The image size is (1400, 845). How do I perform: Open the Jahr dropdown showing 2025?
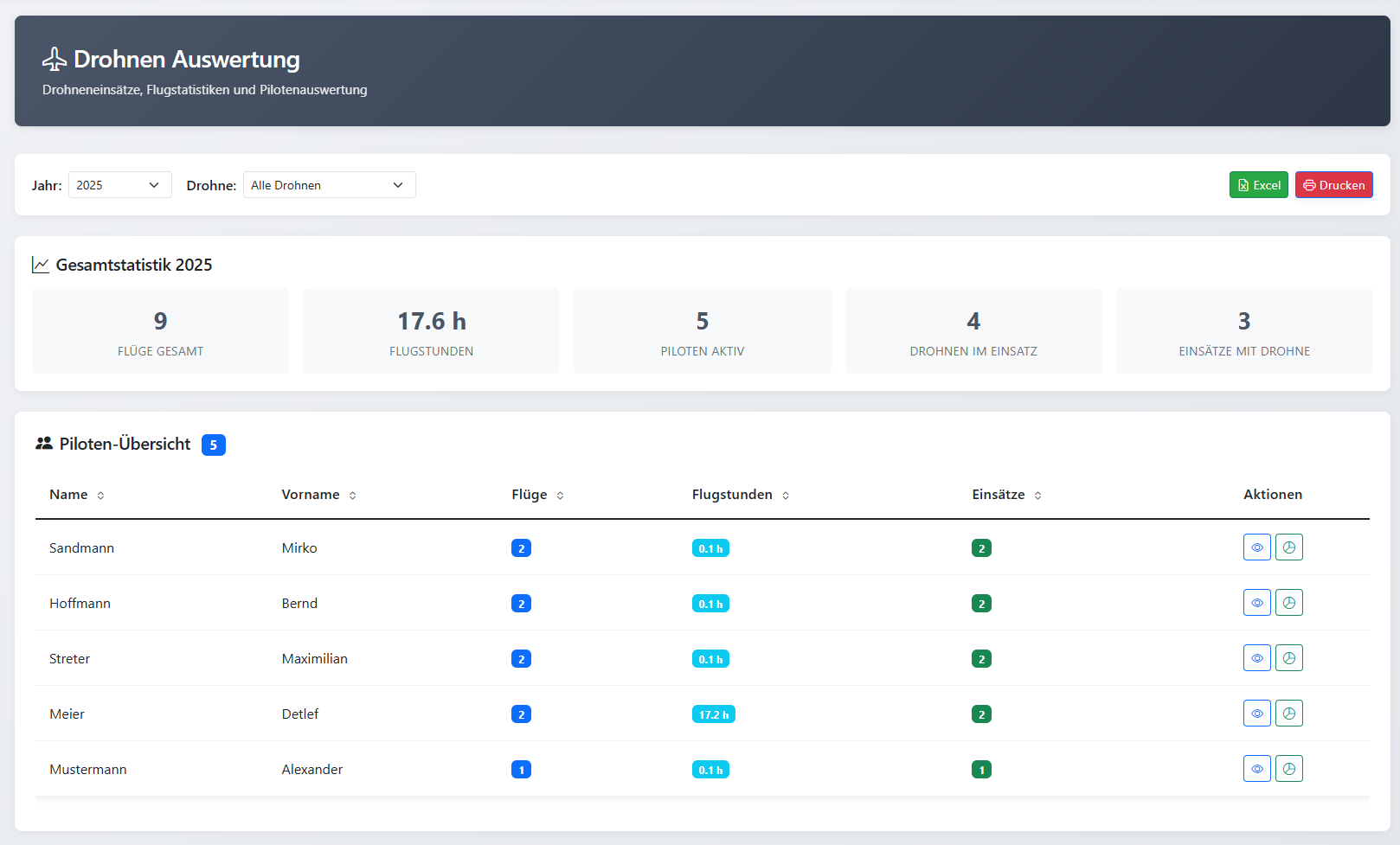click(x=119, y=184)
